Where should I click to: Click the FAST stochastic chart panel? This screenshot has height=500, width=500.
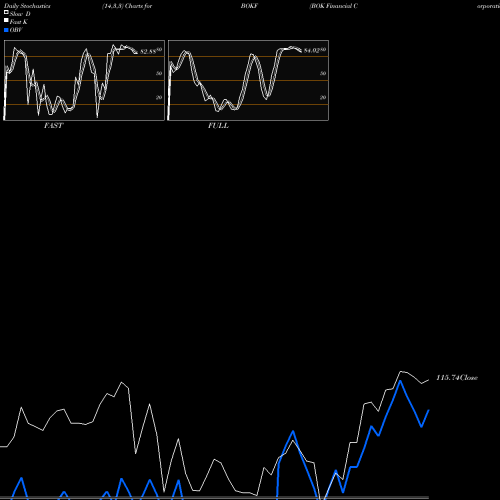point(84,80)
